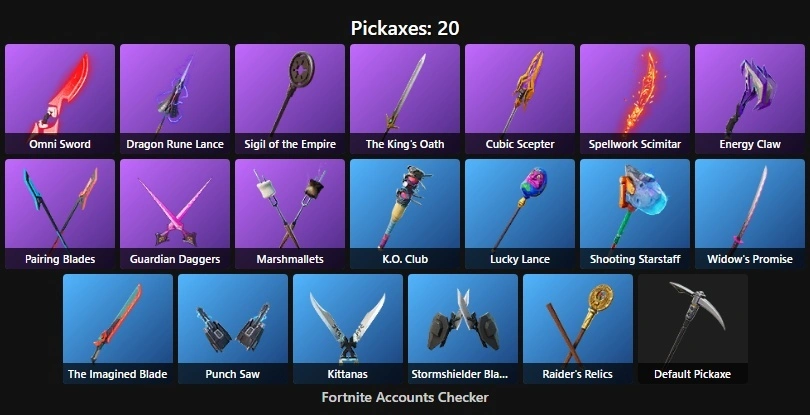Select the Stormshielder Blades tile
Image resolution: width=810 pixels, height=415 pixels.
[x=463, y=329]
